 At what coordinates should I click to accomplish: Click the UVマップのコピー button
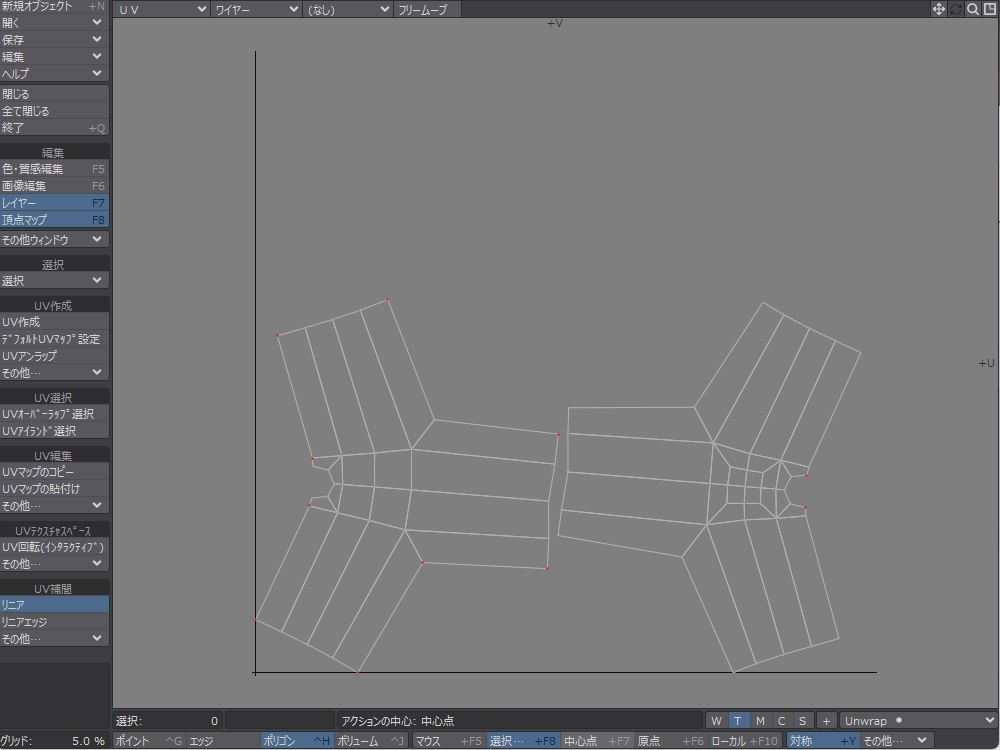pyautogui.click(x=54, y=472)
